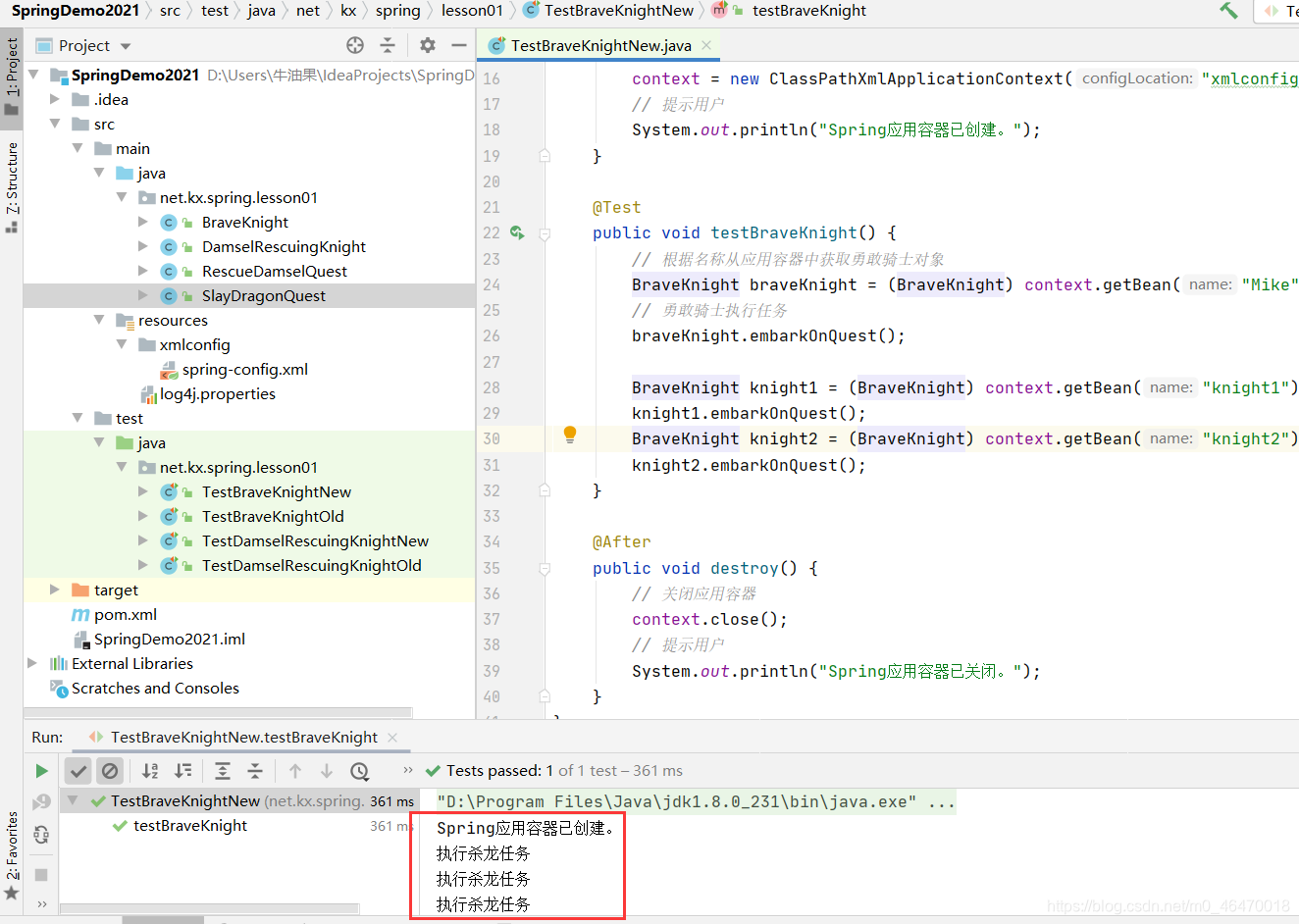Click horizontal scrollbar of Project tree
This screenshot has width=1299, height=924.
point(218,713)
